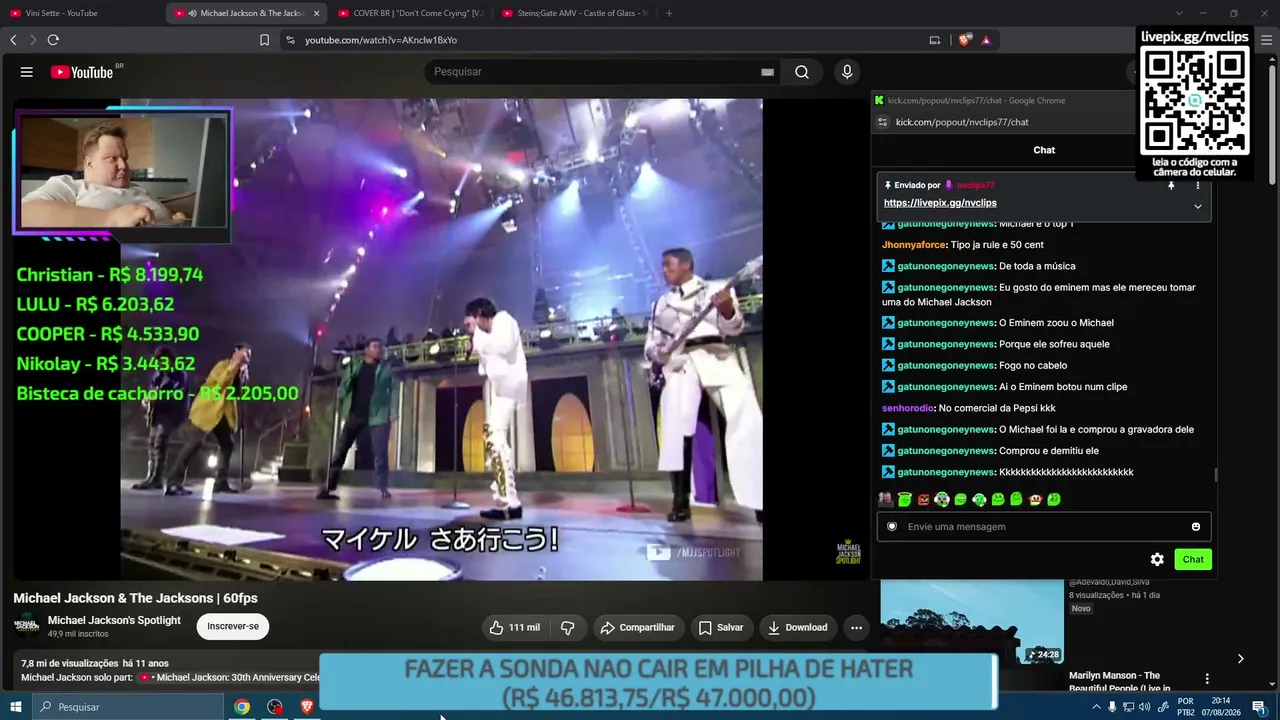Open the Brave browser taskbar icon

coord(307,707)
